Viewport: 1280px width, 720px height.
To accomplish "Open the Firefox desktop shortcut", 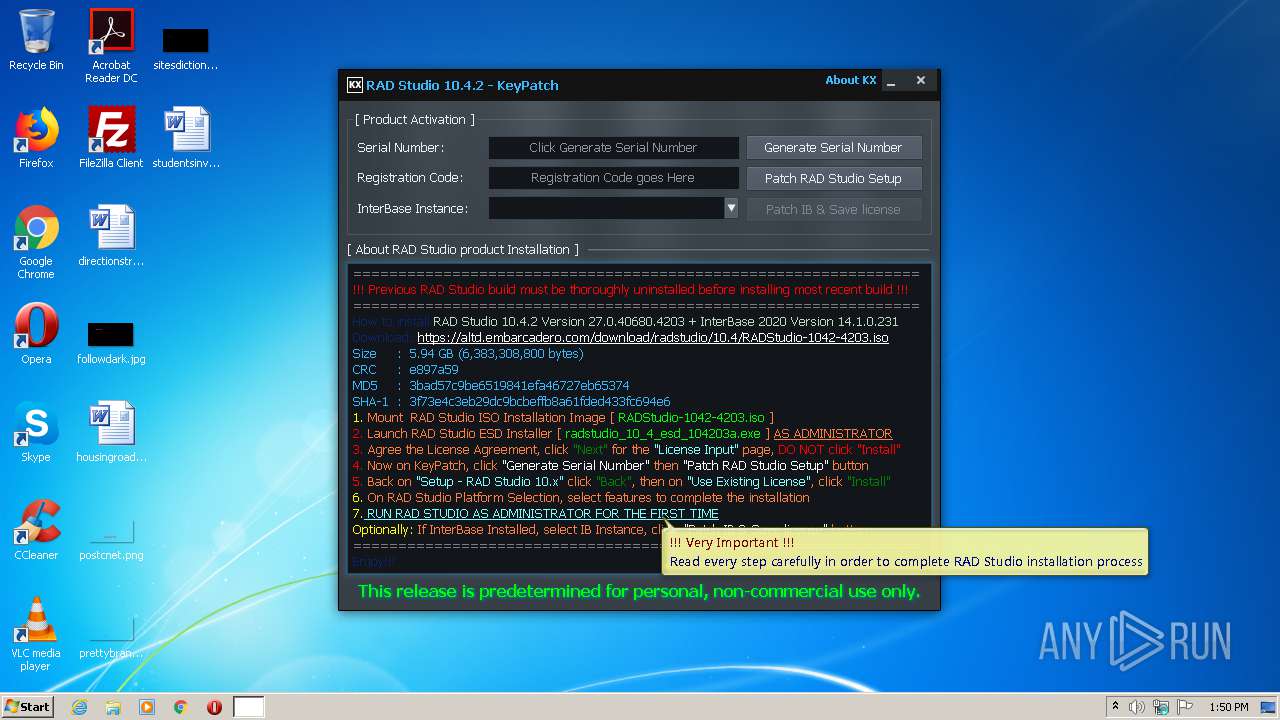I will pos(36,138).
